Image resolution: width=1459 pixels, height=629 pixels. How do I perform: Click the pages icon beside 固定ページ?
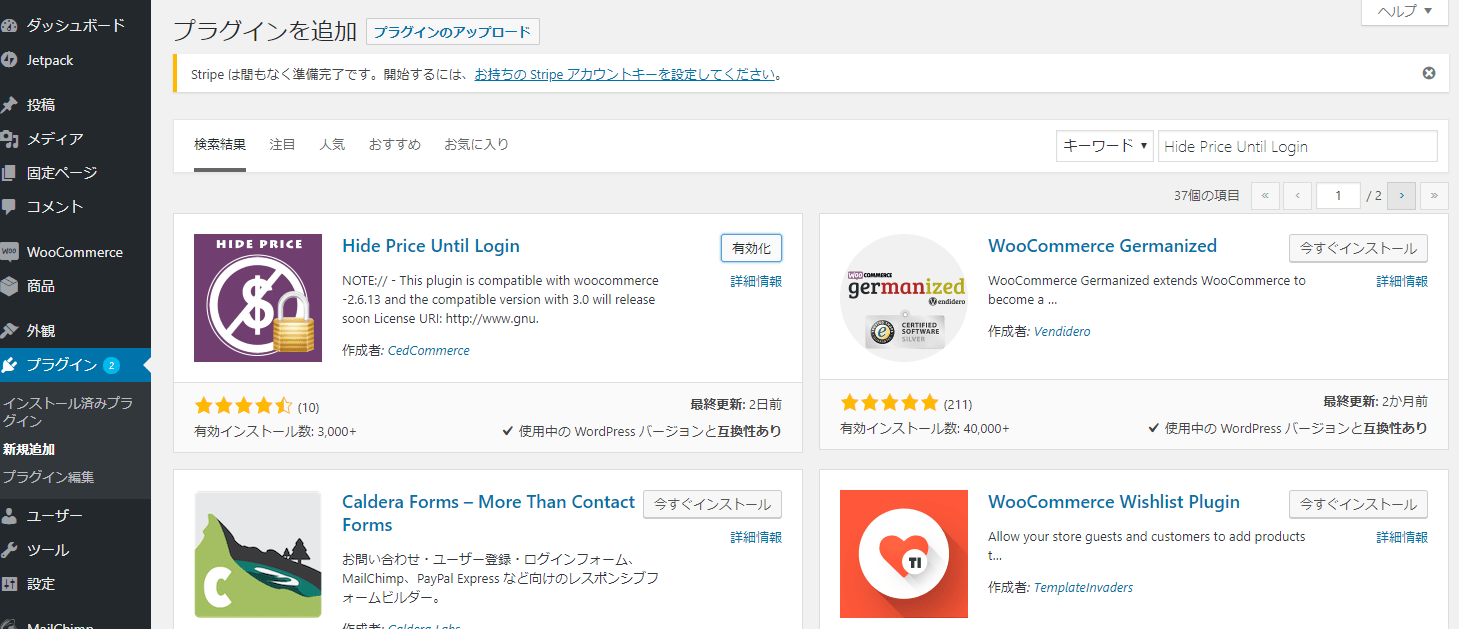coord(9,173)
